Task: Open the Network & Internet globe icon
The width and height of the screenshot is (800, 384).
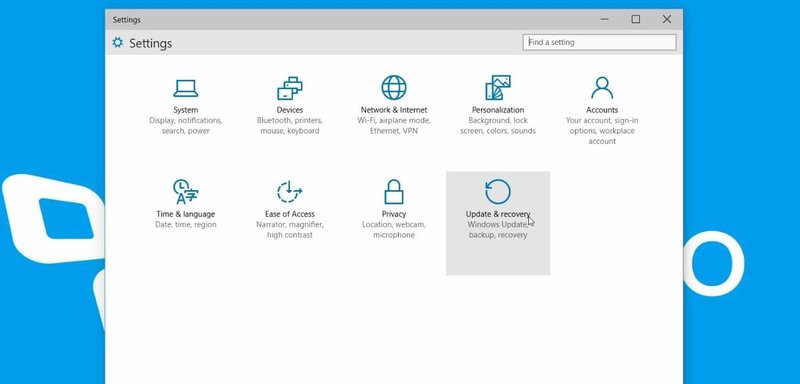Action: (394, 88)
